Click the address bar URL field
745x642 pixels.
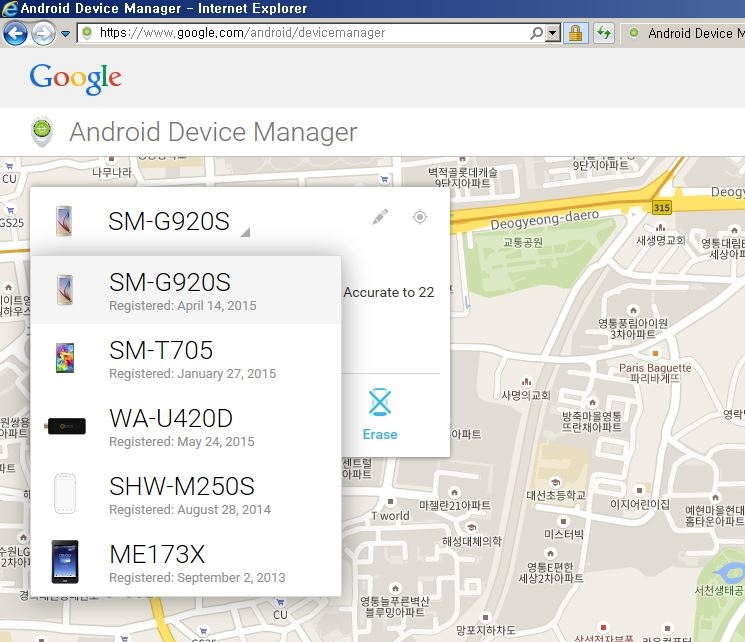pyautogui.click(x=304, y=33)
